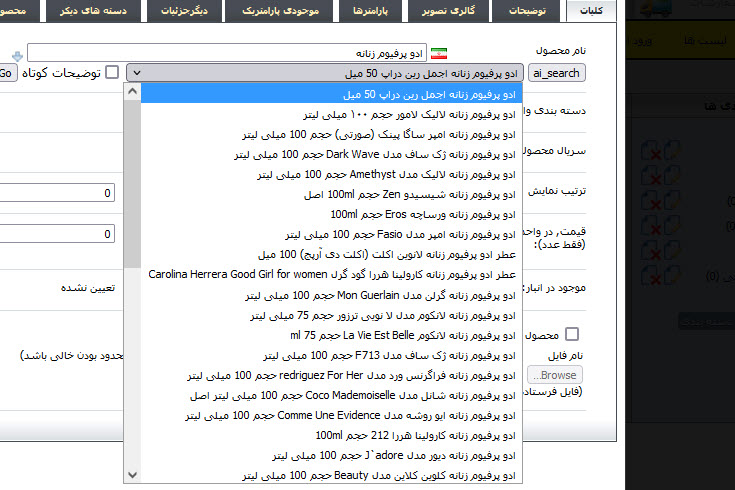Collapse the product suggestion combo box arrow
The height and width of the screenshot is (490, 735).
136,73
